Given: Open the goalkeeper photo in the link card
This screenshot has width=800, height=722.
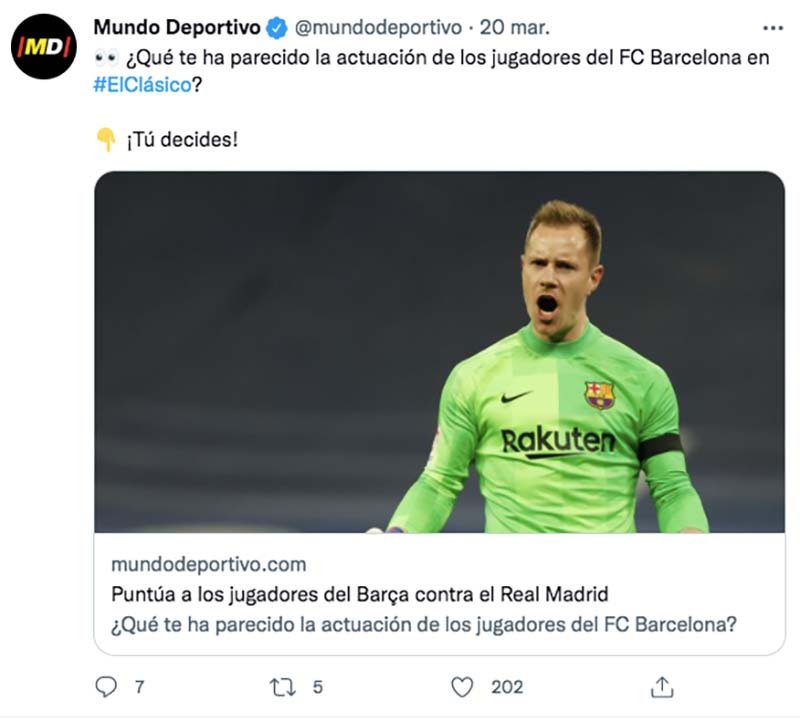Looking at the screenshot, I should pos(440,352).
